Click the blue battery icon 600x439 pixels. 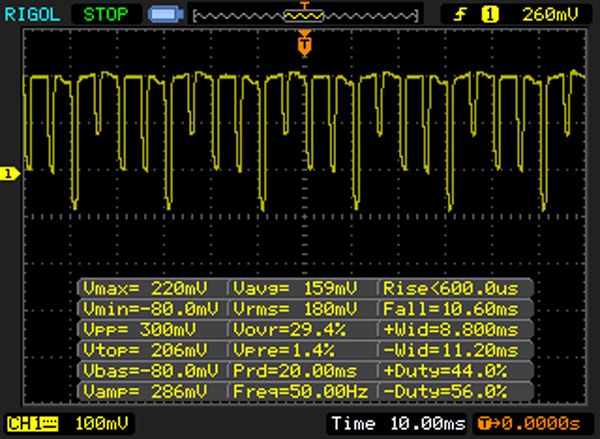tap(166, 15)
